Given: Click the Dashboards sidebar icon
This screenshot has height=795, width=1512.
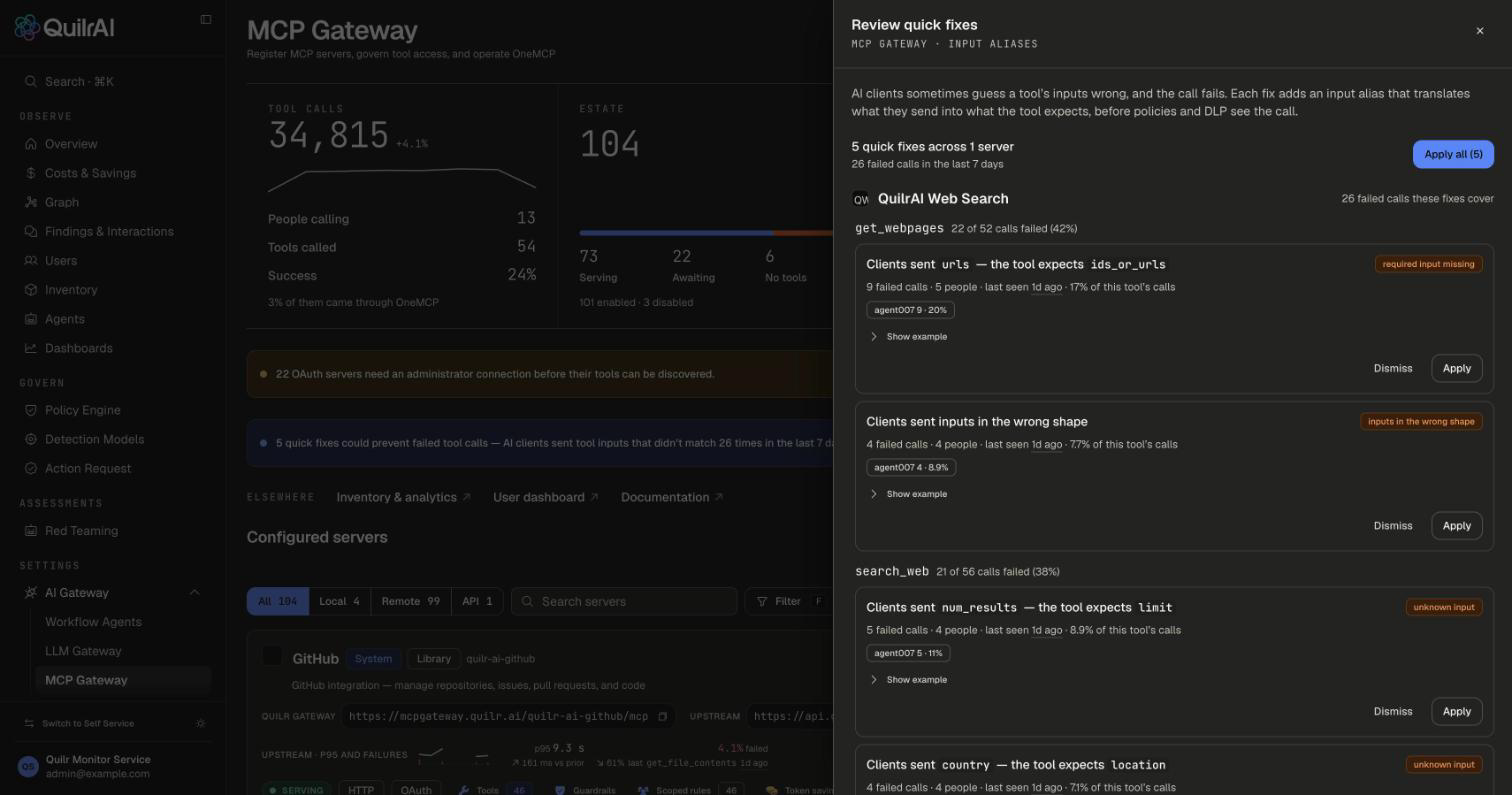Looking at the screenshot, I should (x=31, y=348).
